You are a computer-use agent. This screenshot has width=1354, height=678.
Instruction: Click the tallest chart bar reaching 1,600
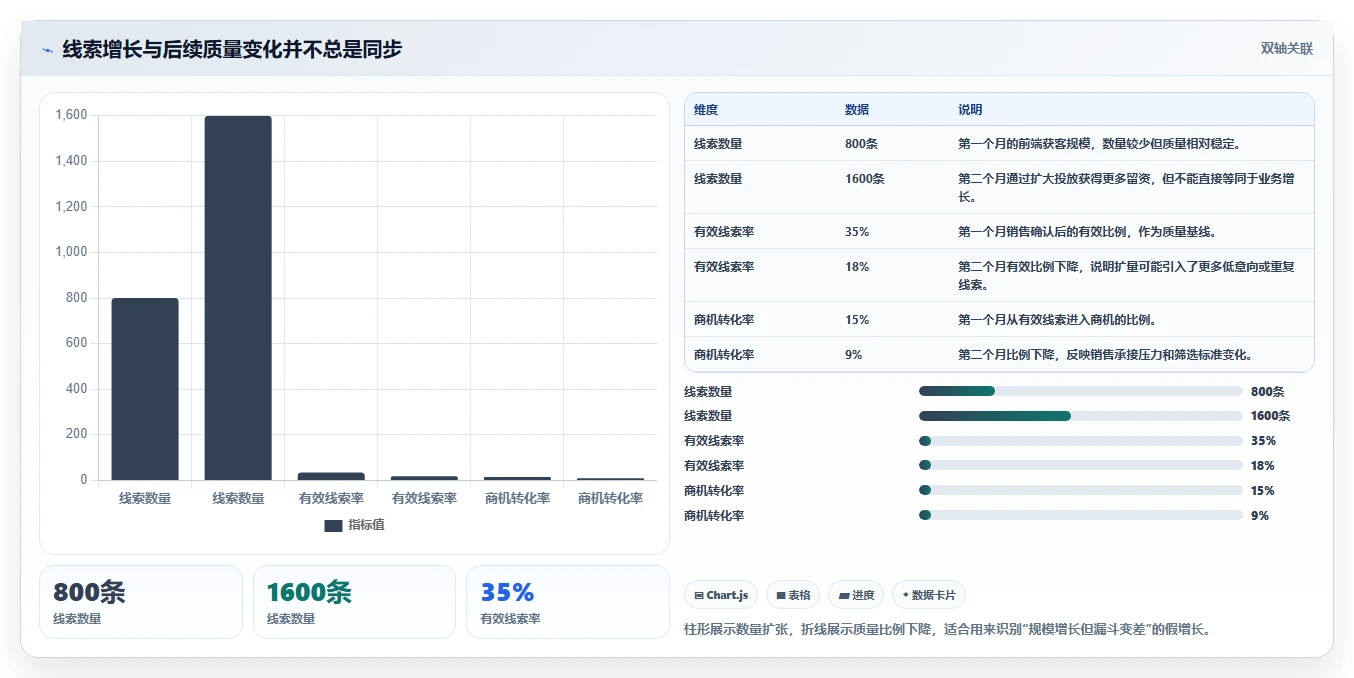click(238, 298)
